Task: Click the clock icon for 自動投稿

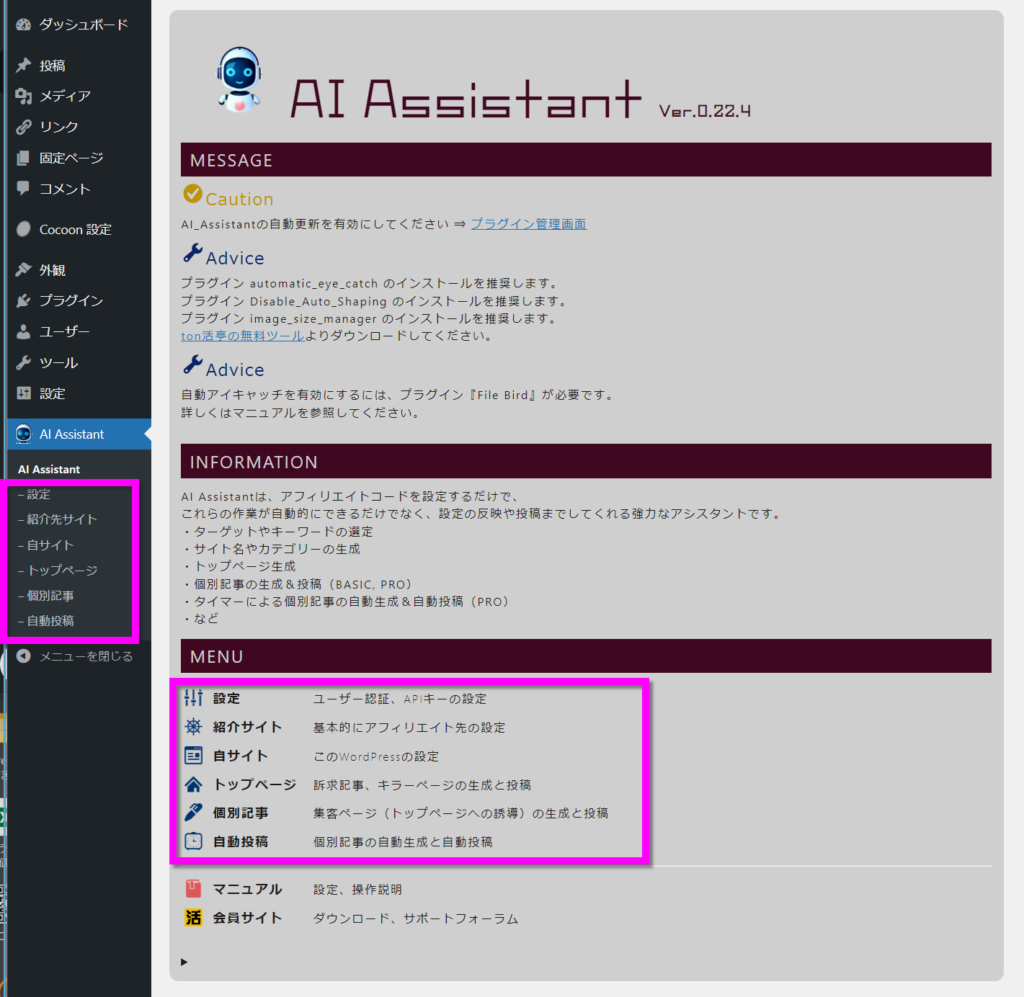Action: [194, 842]
